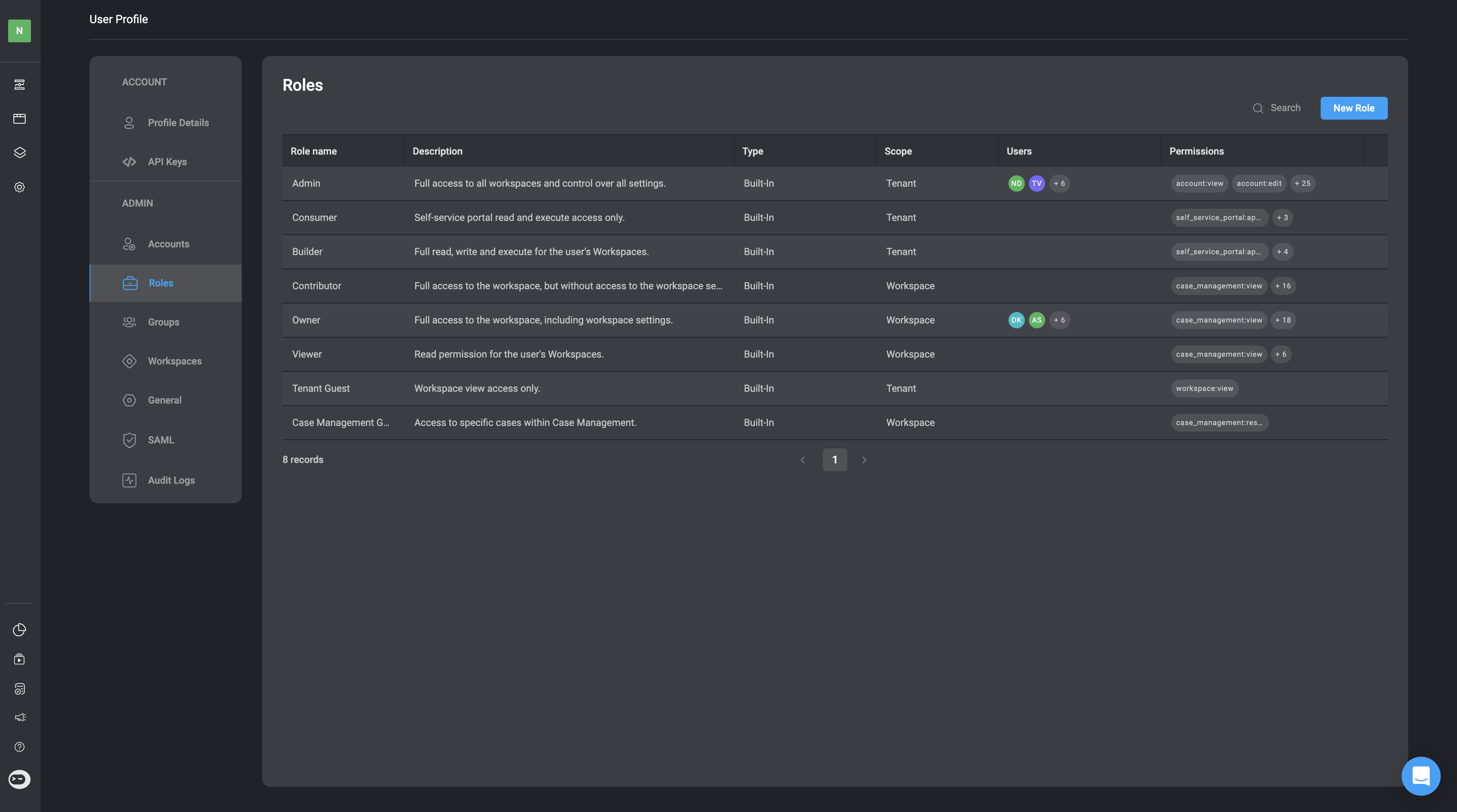Image resolution: width=1457 pixels, height=812 pixels.
Task: Expand +16 permissions in Contributor row
Action: [1282, 286]
